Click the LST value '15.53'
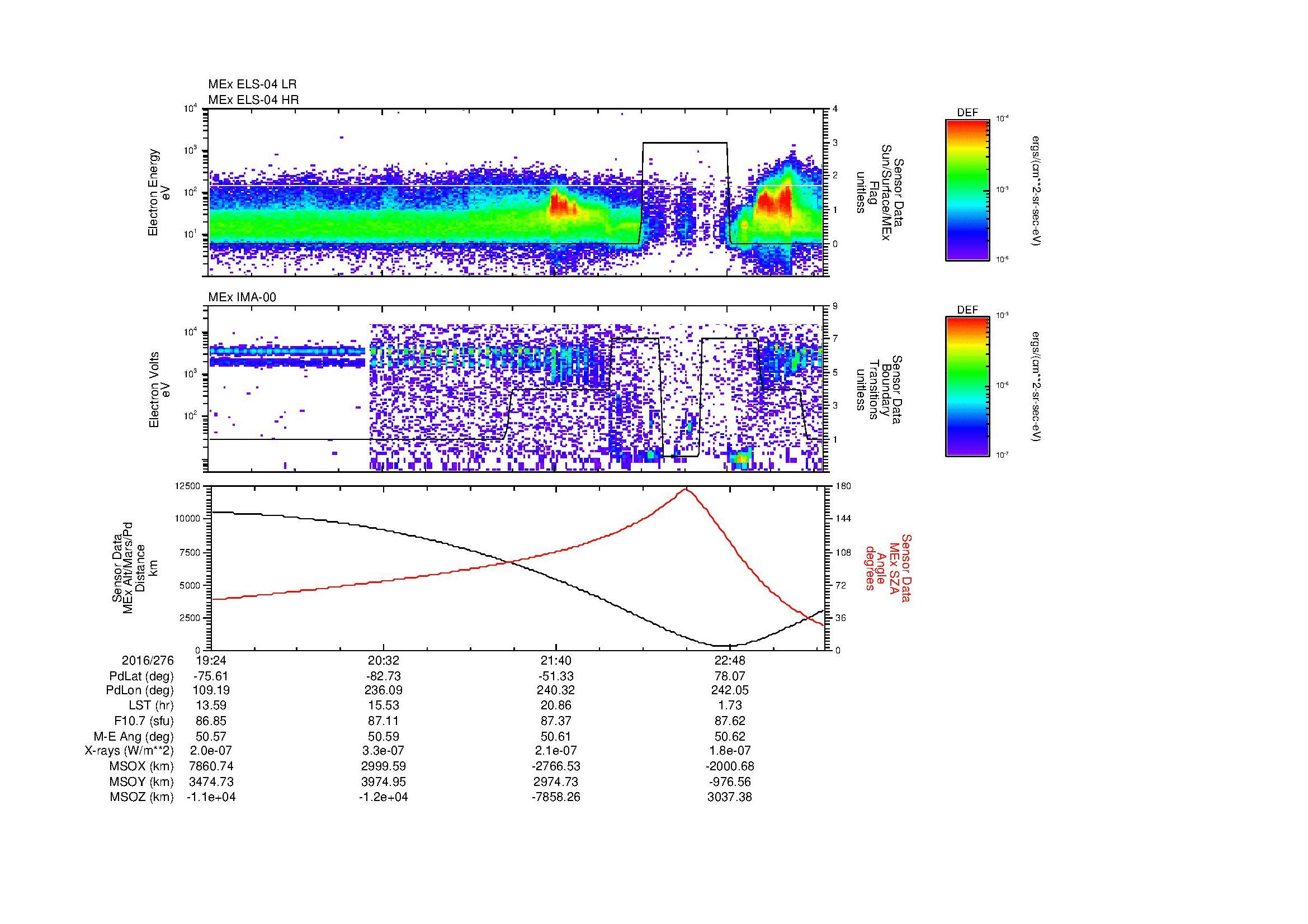Viewport: 1308px width, 924px height. pyautogui.click(x=384, y=706)
